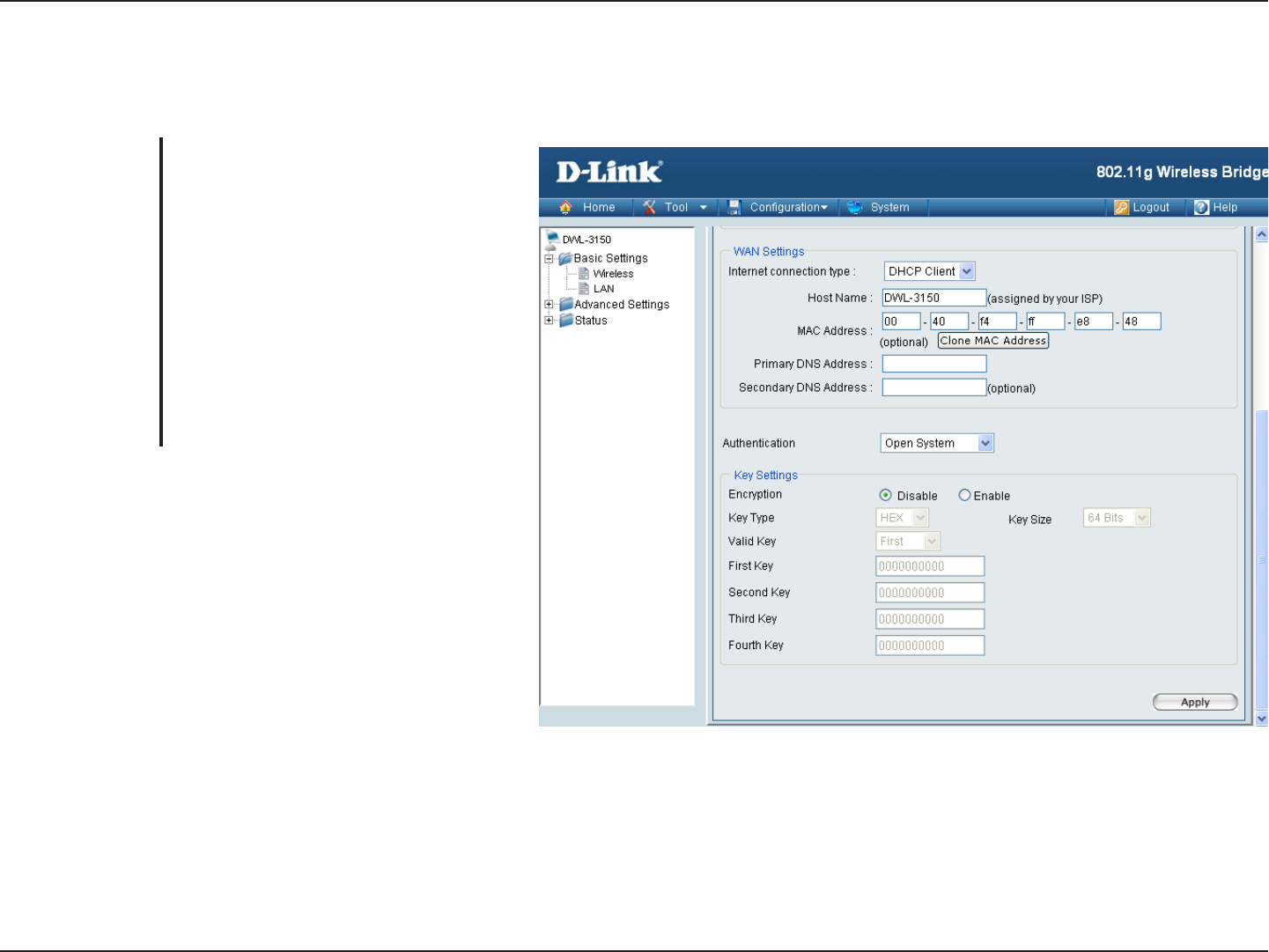
Task: Click the Second Key input field
Action: [x=930, y=593]
